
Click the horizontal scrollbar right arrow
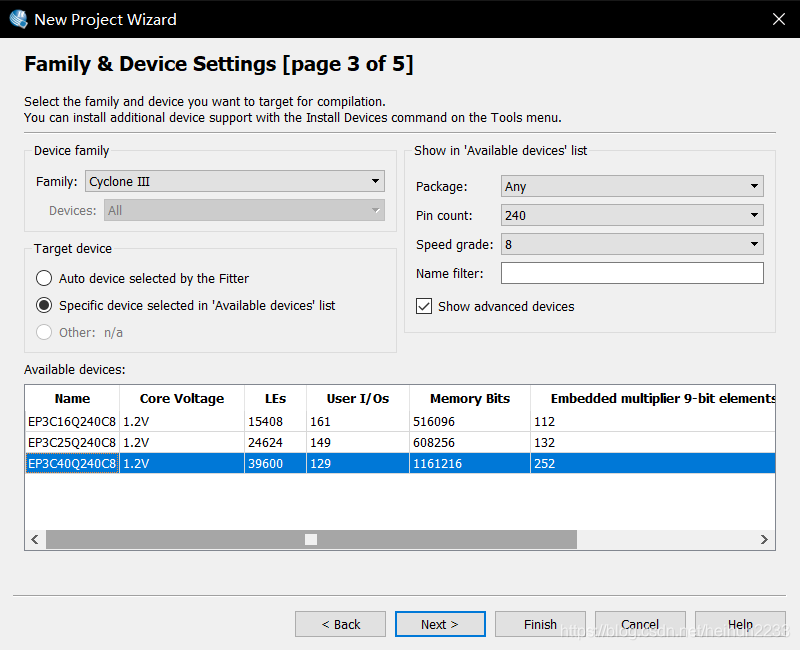coord(764,539)
